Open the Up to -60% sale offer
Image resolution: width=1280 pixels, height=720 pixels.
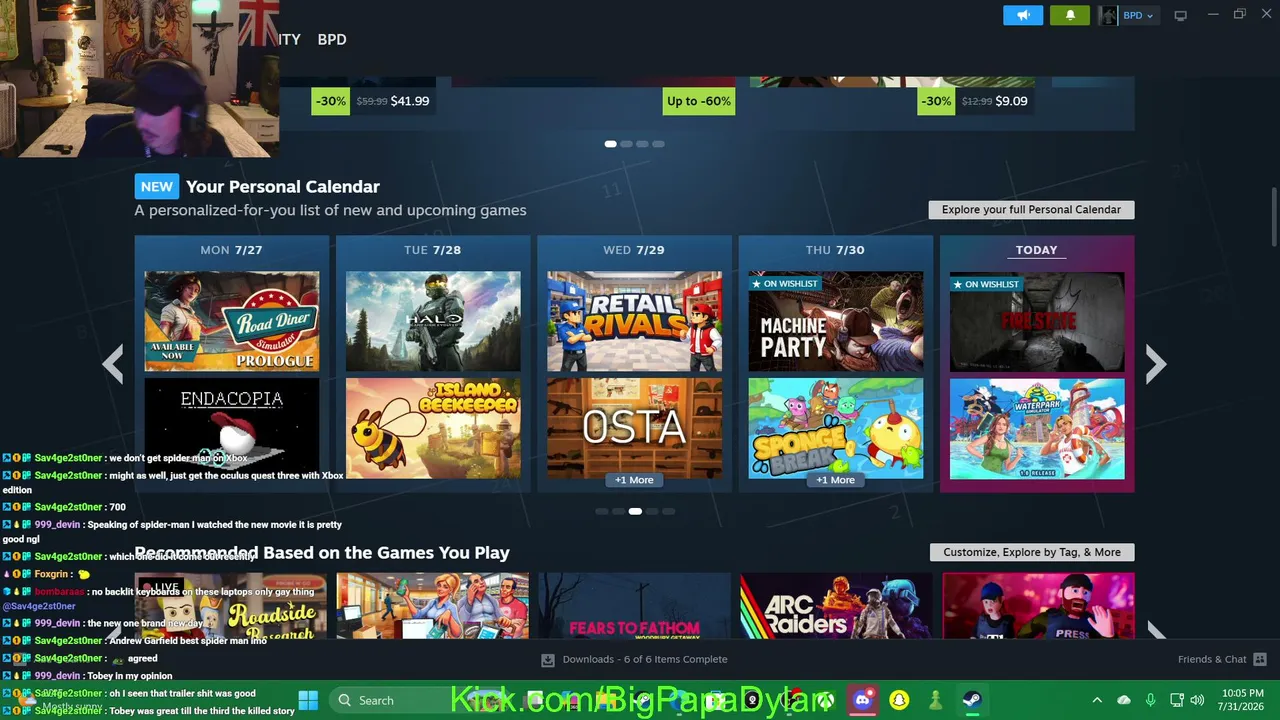699,101
